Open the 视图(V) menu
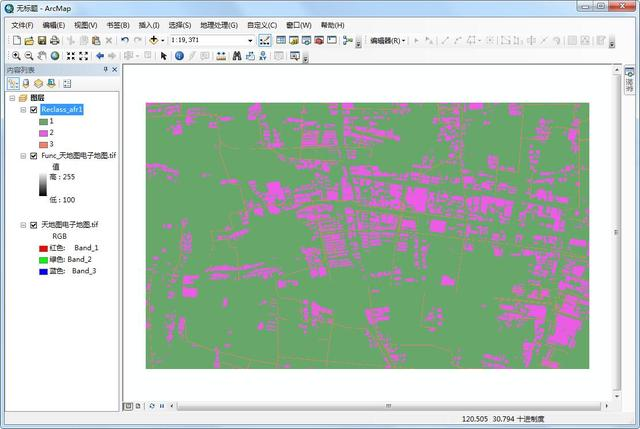The height and width of the screenshot is (429, 640). click(x=85, y=25)
